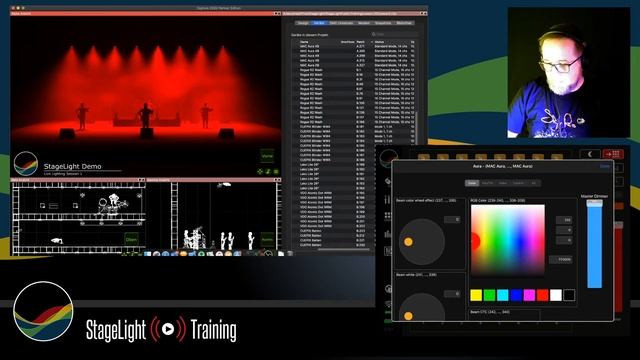
Task: Click the magnifier icon in the fixtures filter
Action: tap(373, 34)
